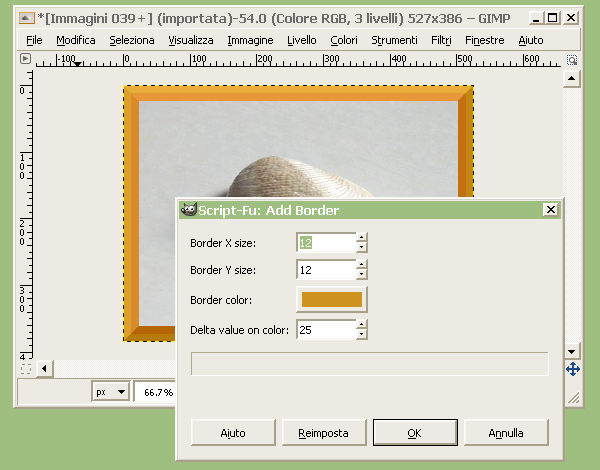Click the vertical scrollbar up arrow

click(x=573, y=78)
